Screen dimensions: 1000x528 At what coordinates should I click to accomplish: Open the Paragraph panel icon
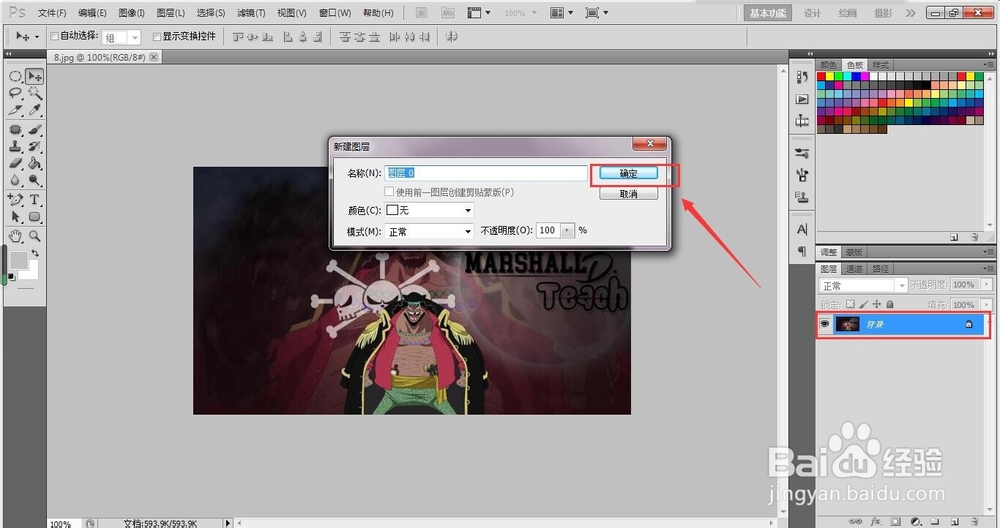click(x=802, y=251)
